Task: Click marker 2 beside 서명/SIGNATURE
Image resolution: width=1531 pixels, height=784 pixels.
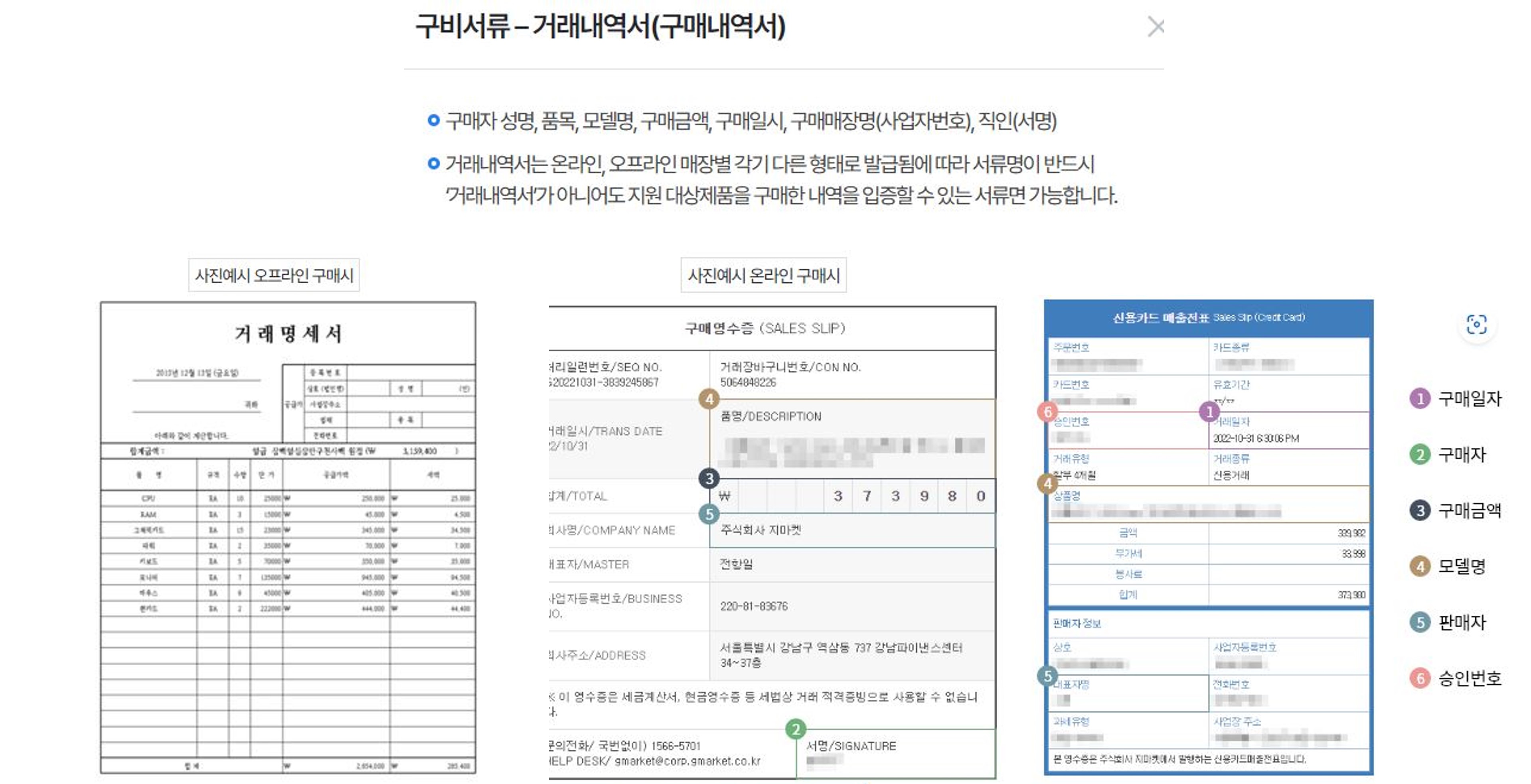Action: click(795, 729)
